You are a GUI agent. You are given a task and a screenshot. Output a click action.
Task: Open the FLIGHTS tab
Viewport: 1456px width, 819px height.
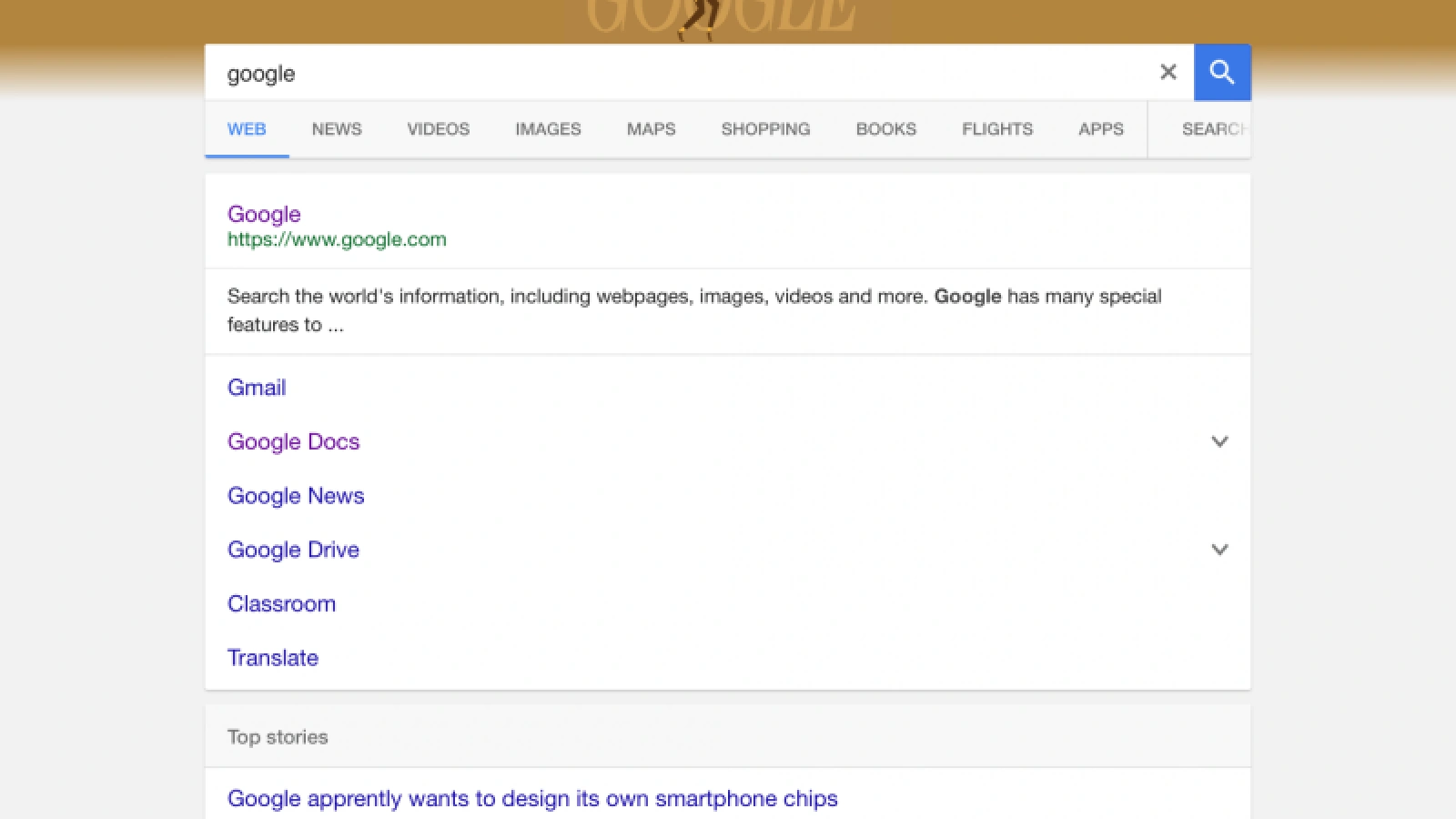tap(997, 129)
